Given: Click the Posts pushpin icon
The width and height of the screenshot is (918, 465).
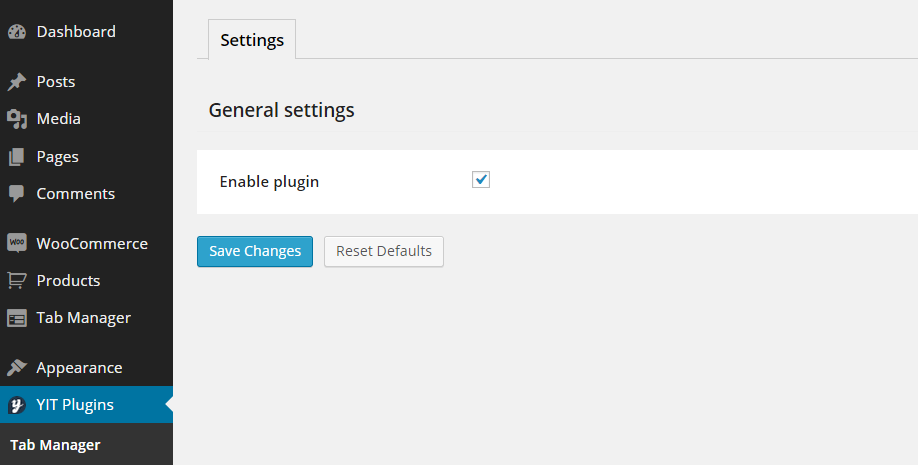Looking at the screenshot, I should click(16, 82).
